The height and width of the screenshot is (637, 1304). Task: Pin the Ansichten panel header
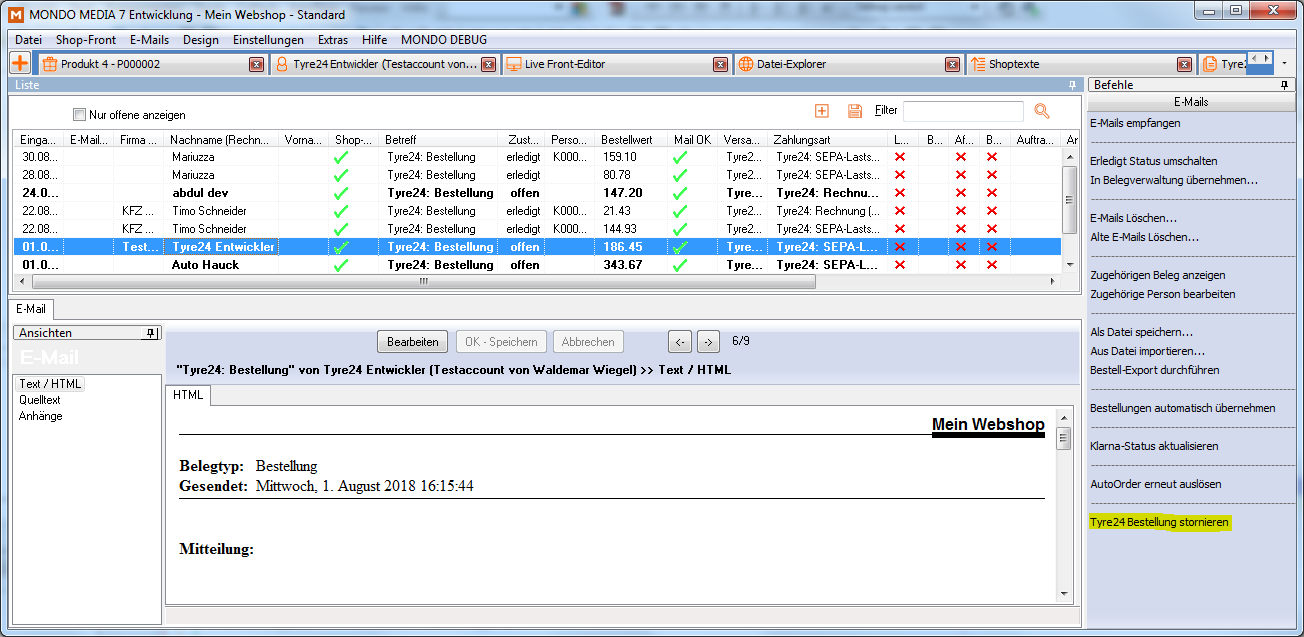[x=152, y=333]
